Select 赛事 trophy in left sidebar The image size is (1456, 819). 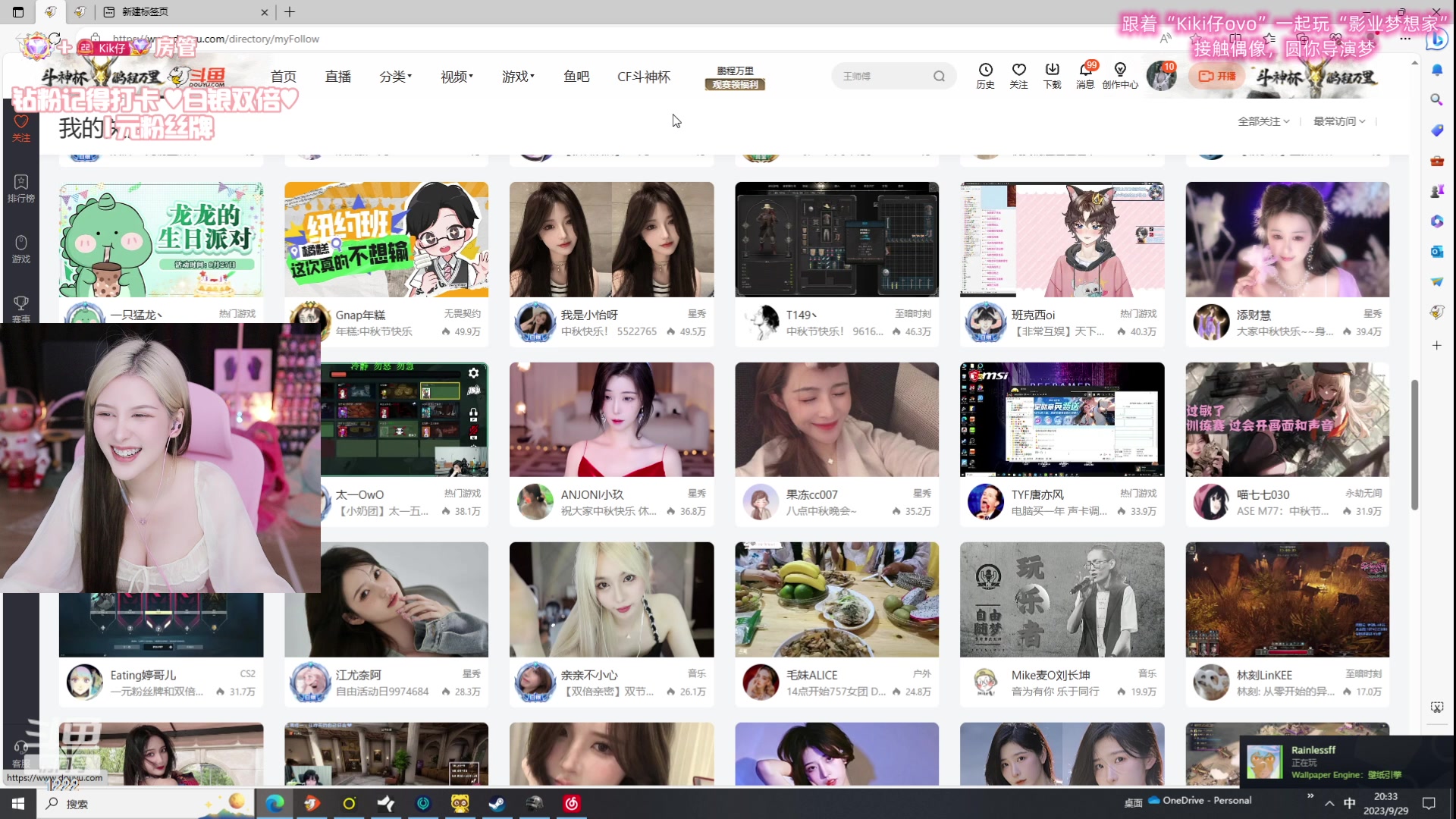click(20, 309)
